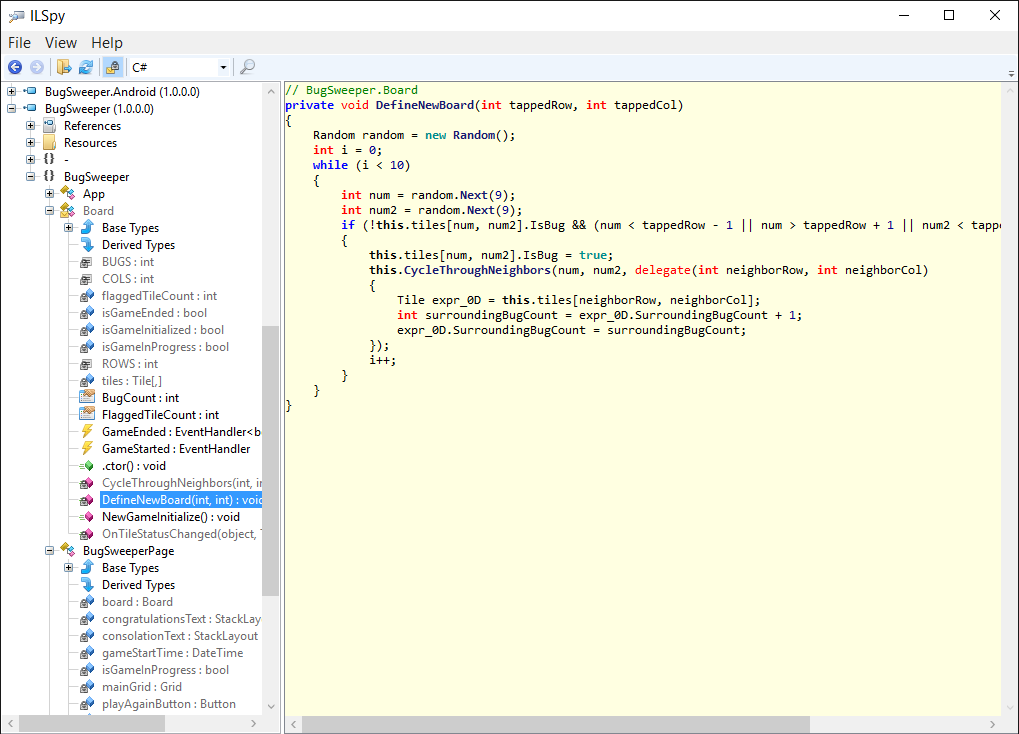1019x734 pixels.
Task: Expand the BugSweeper.Android assembly node
Action: pyautogui.click(x=12, y=92)
